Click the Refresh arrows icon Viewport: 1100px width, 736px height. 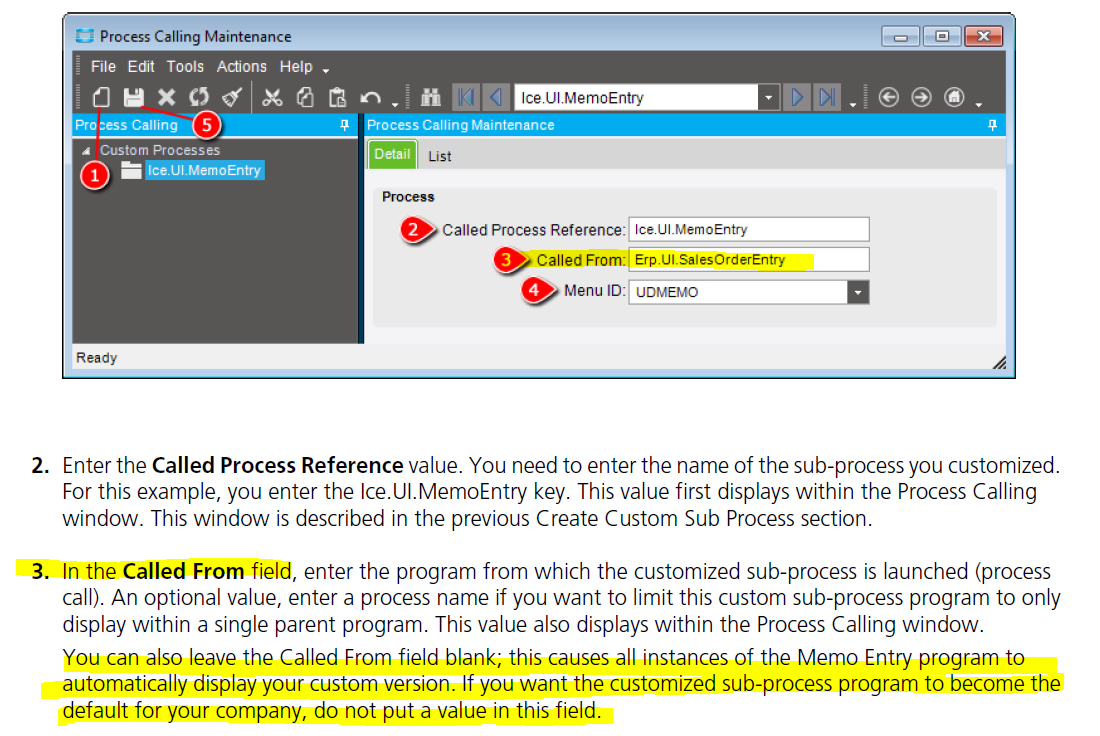[199, 97]
